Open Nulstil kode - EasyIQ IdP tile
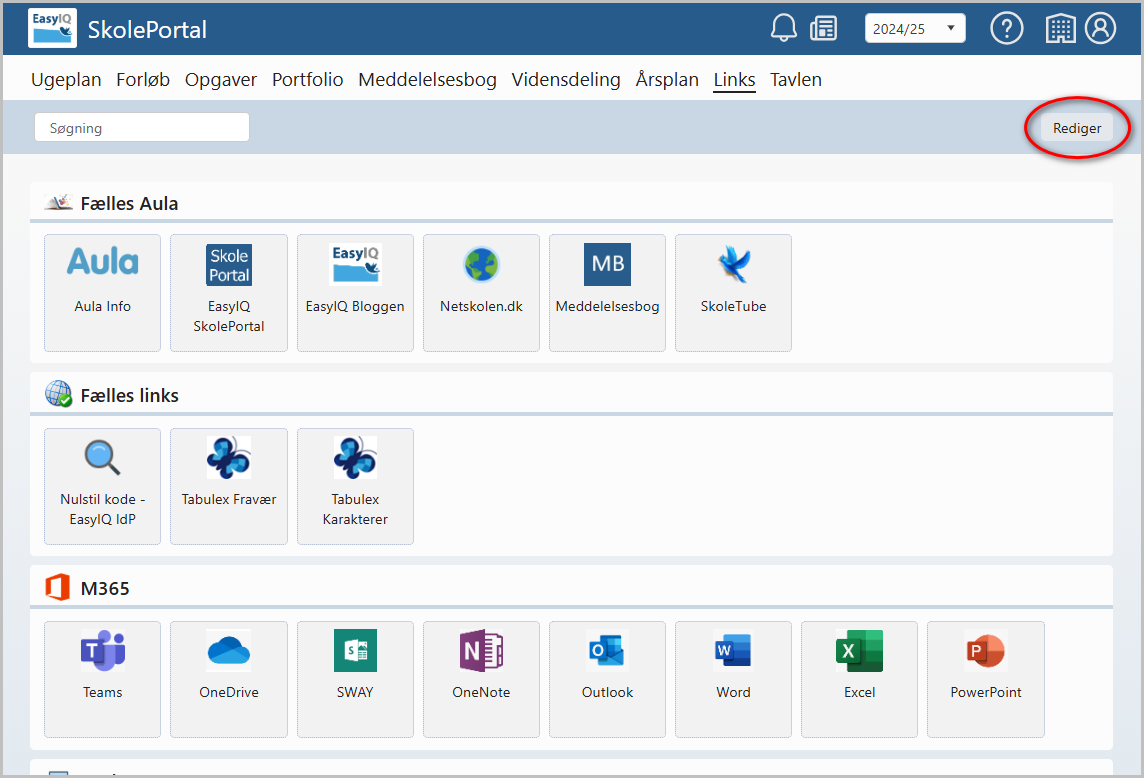Image resolution: width=1144 pixels, height=778 pixels. pos(102,486)
